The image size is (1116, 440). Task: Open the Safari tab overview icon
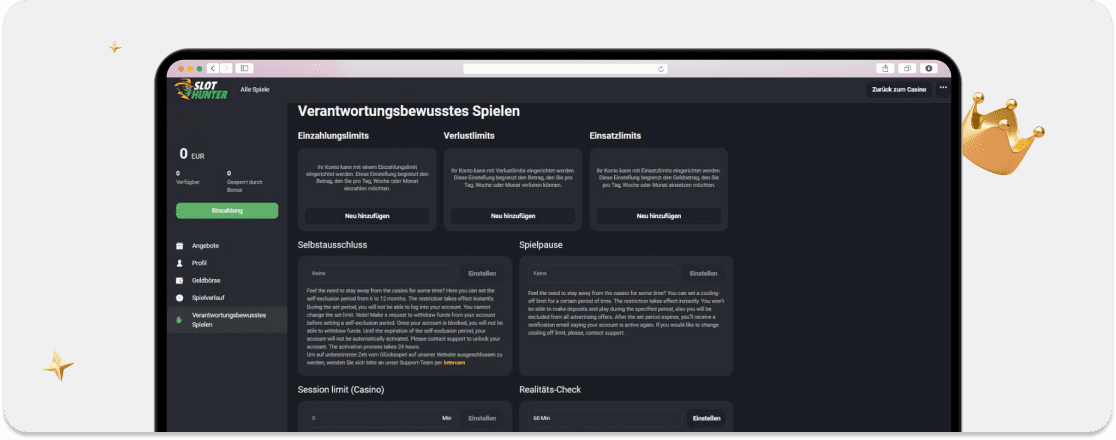pos(907,68)
